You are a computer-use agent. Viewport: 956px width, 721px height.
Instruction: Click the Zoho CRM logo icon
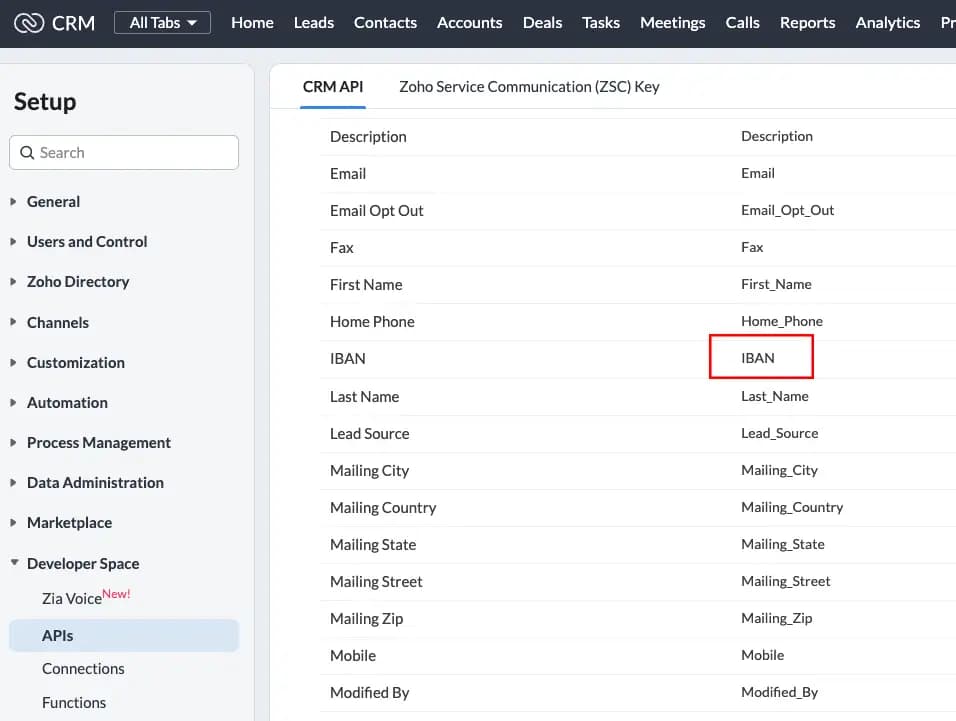pyautogui.click(x=29, y=23)
